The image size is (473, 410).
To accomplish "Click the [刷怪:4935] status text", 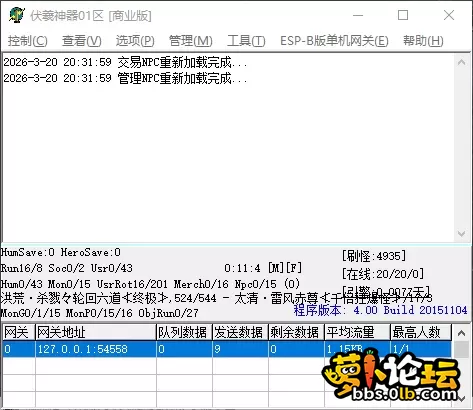I will click(x=374, y=256).
